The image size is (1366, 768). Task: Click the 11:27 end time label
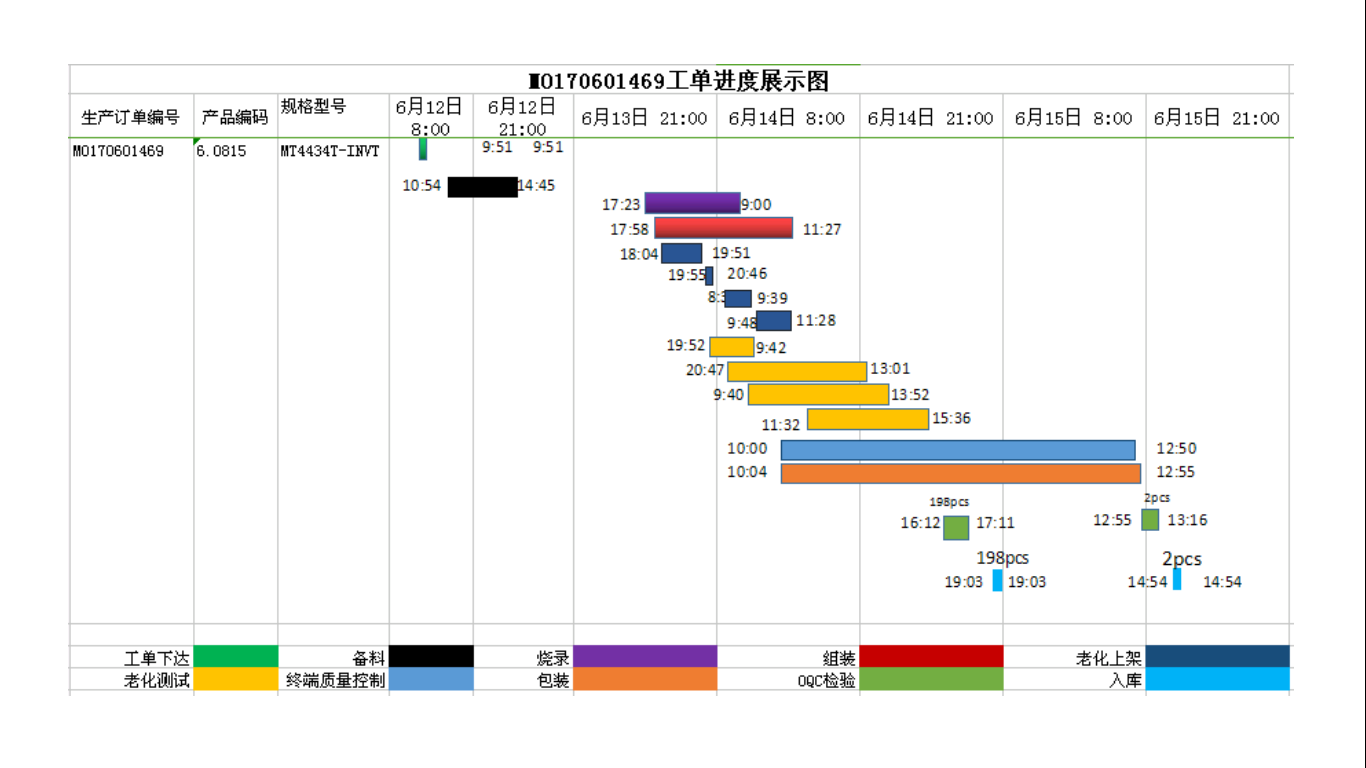coord(822,230)
